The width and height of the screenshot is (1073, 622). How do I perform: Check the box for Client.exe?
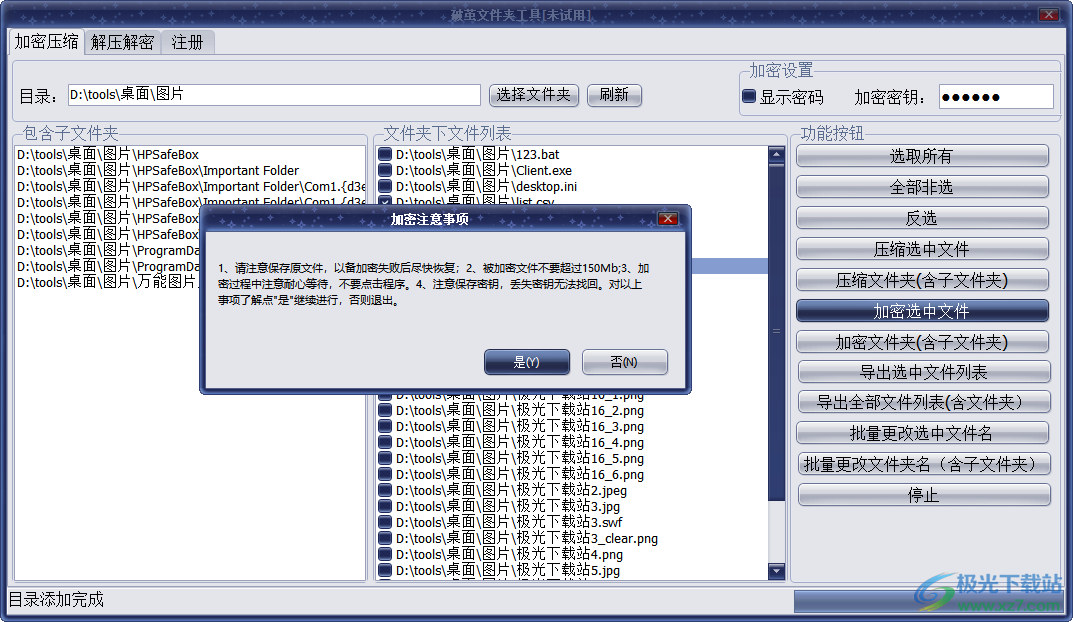point(385,170)
